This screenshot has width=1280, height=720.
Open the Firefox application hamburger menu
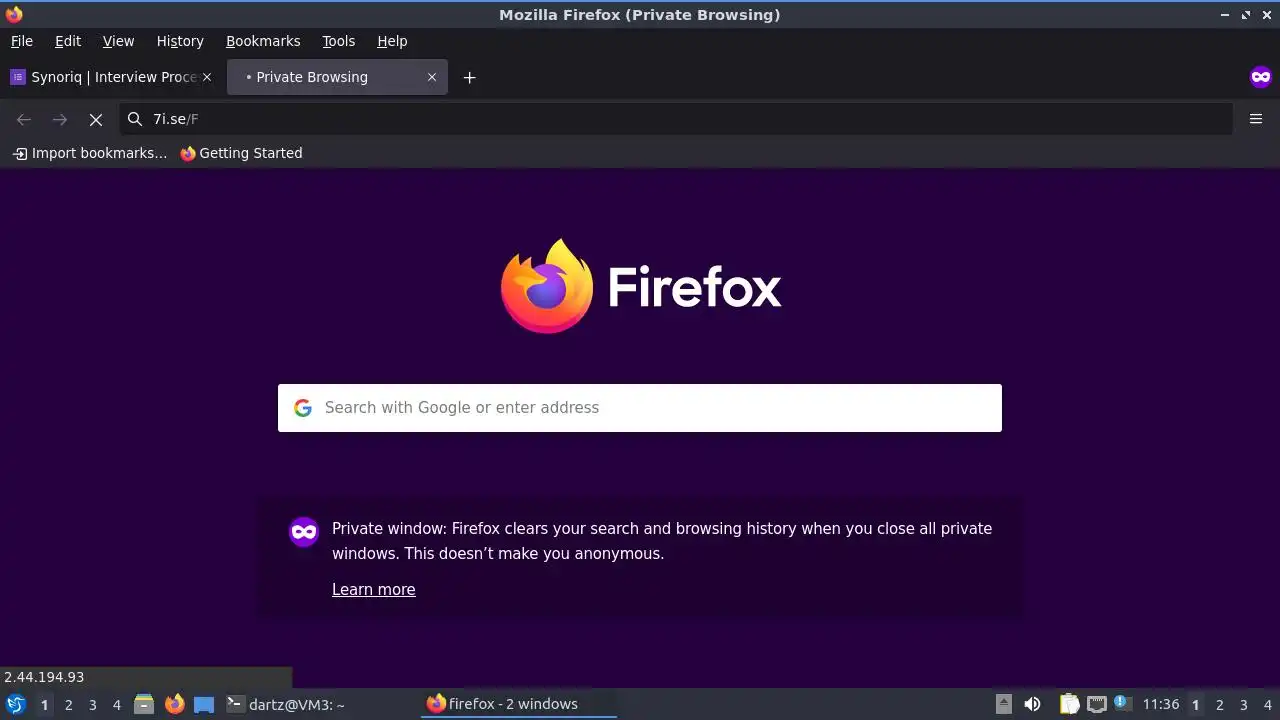pos(1256,119)
